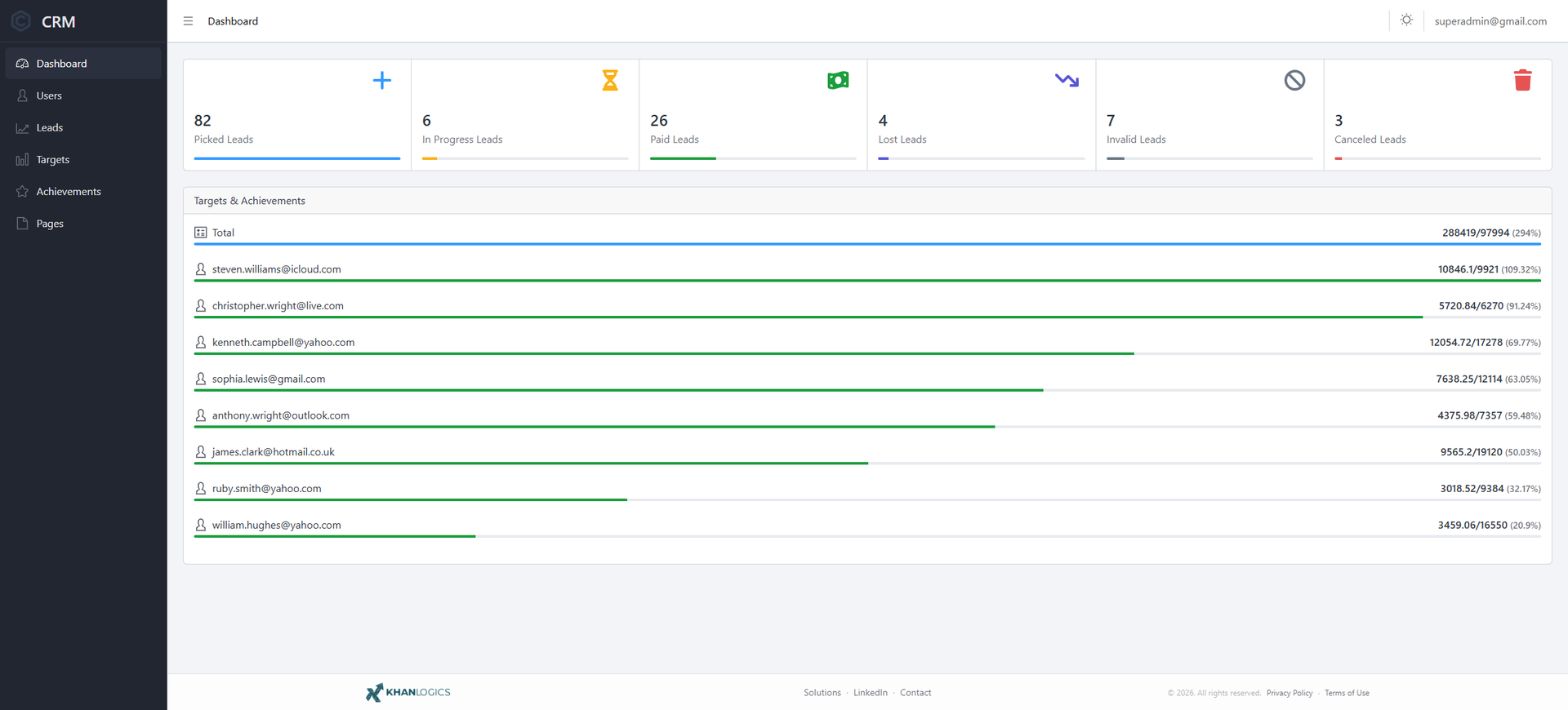Click james.clark@hotmail.co.uk row
Image resolution: width=1568 pixels, height=710 pixels.
click(867, 453)
